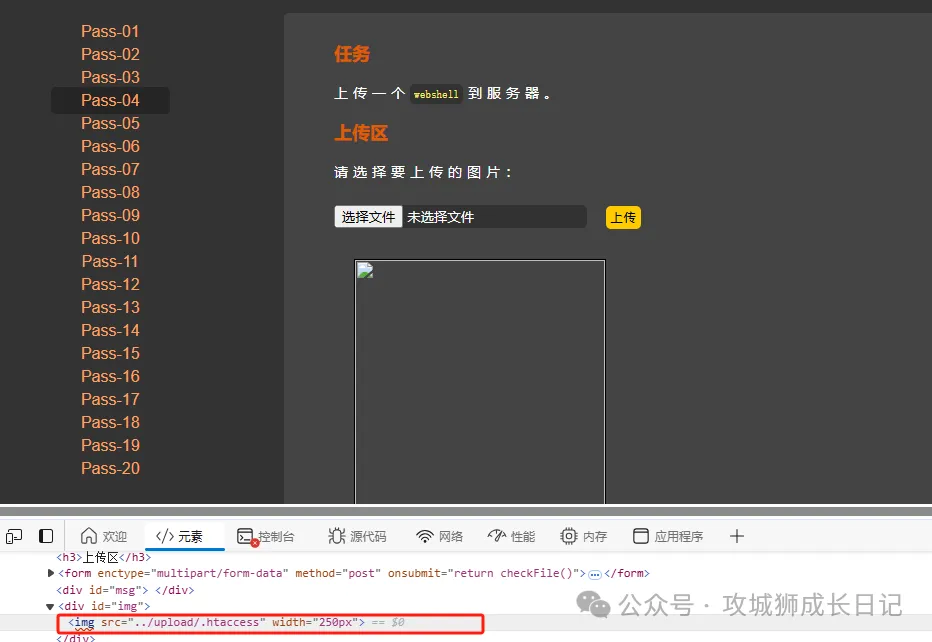932x642 pixels.
Task: Open the Welcome (欢迎) DevTools tab
Action: click(x=104, y=537)
